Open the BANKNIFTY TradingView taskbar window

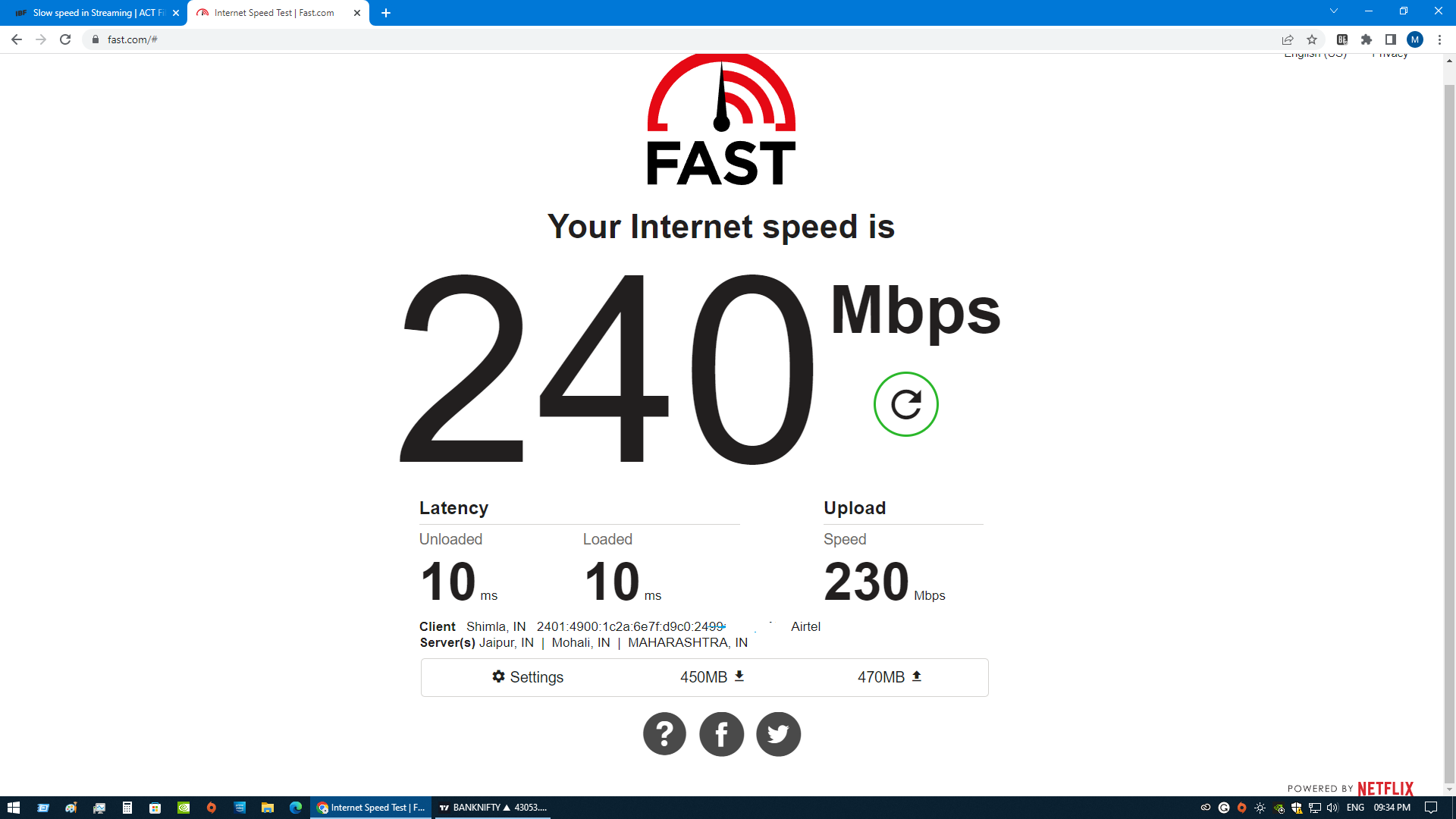point(493,808)
